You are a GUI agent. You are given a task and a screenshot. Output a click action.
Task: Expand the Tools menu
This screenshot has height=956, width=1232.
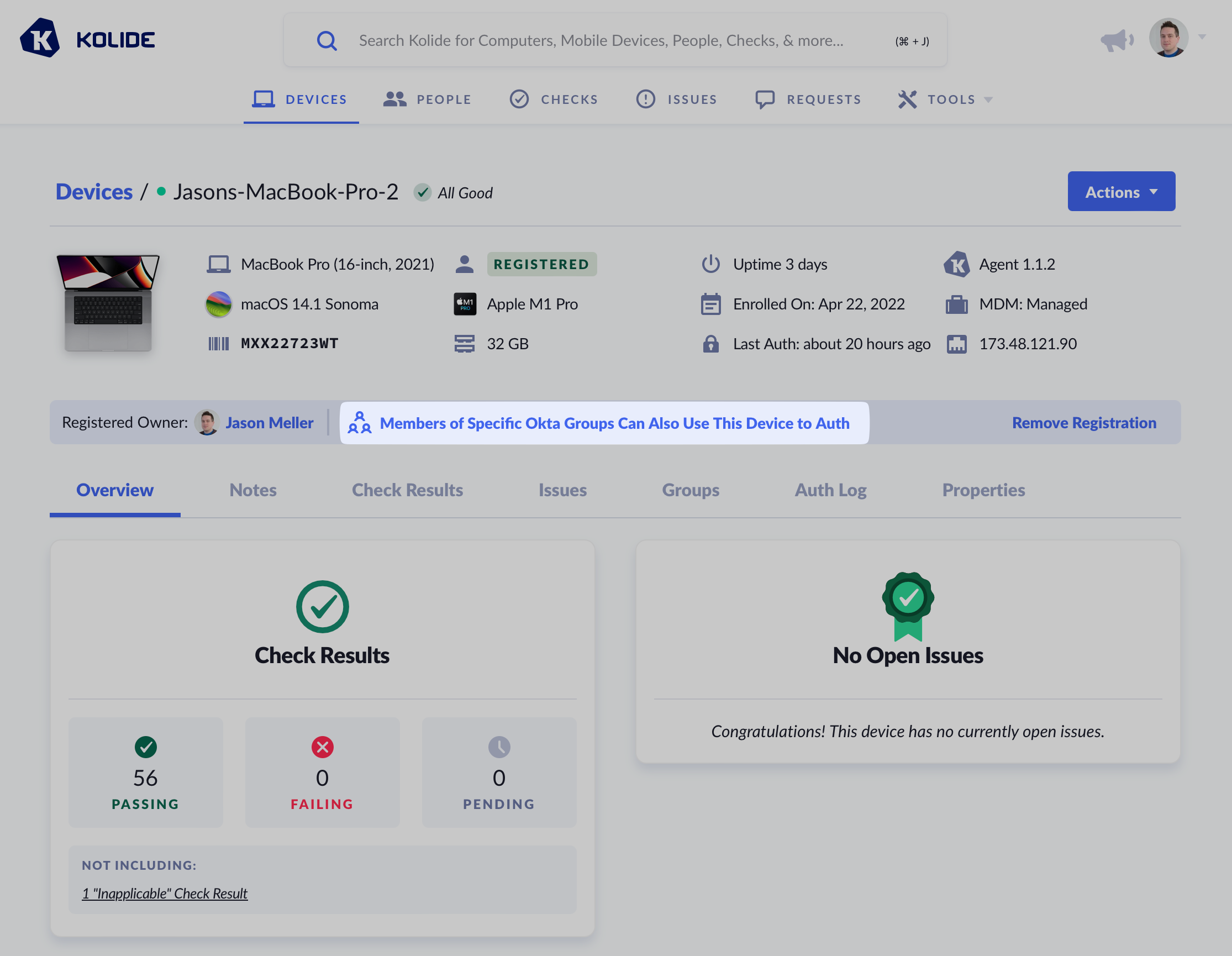(945, 99)
